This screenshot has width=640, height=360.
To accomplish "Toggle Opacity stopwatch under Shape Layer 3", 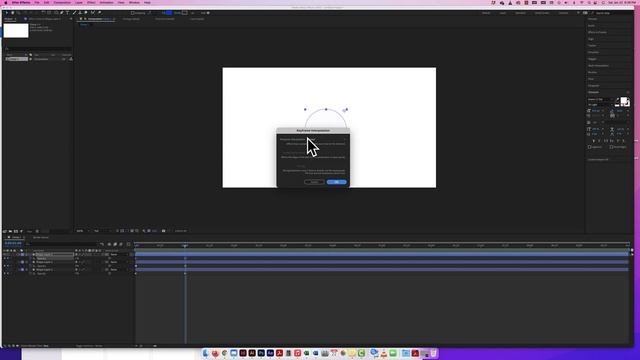I will click(x=34, y=258).
